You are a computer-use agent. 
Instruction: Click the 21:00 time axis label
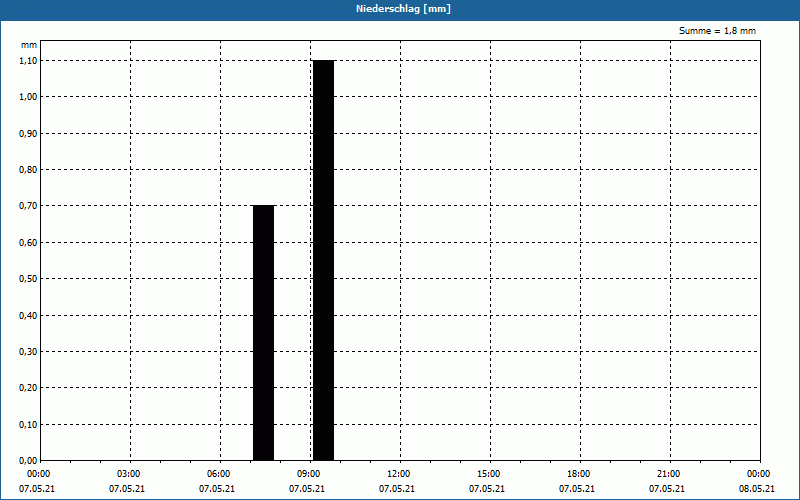[x=668, y=474]
